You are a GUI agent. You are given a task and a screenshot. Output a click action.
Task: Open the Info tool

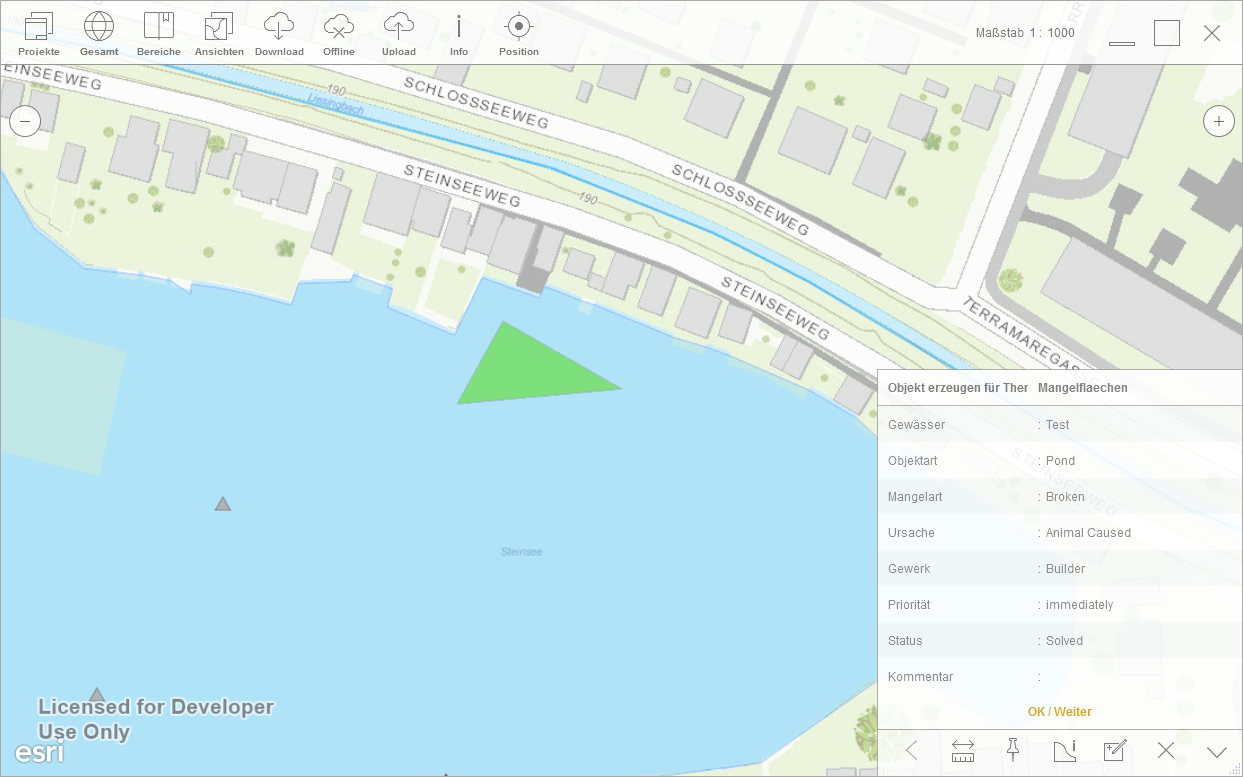click(x=459, y=34)
